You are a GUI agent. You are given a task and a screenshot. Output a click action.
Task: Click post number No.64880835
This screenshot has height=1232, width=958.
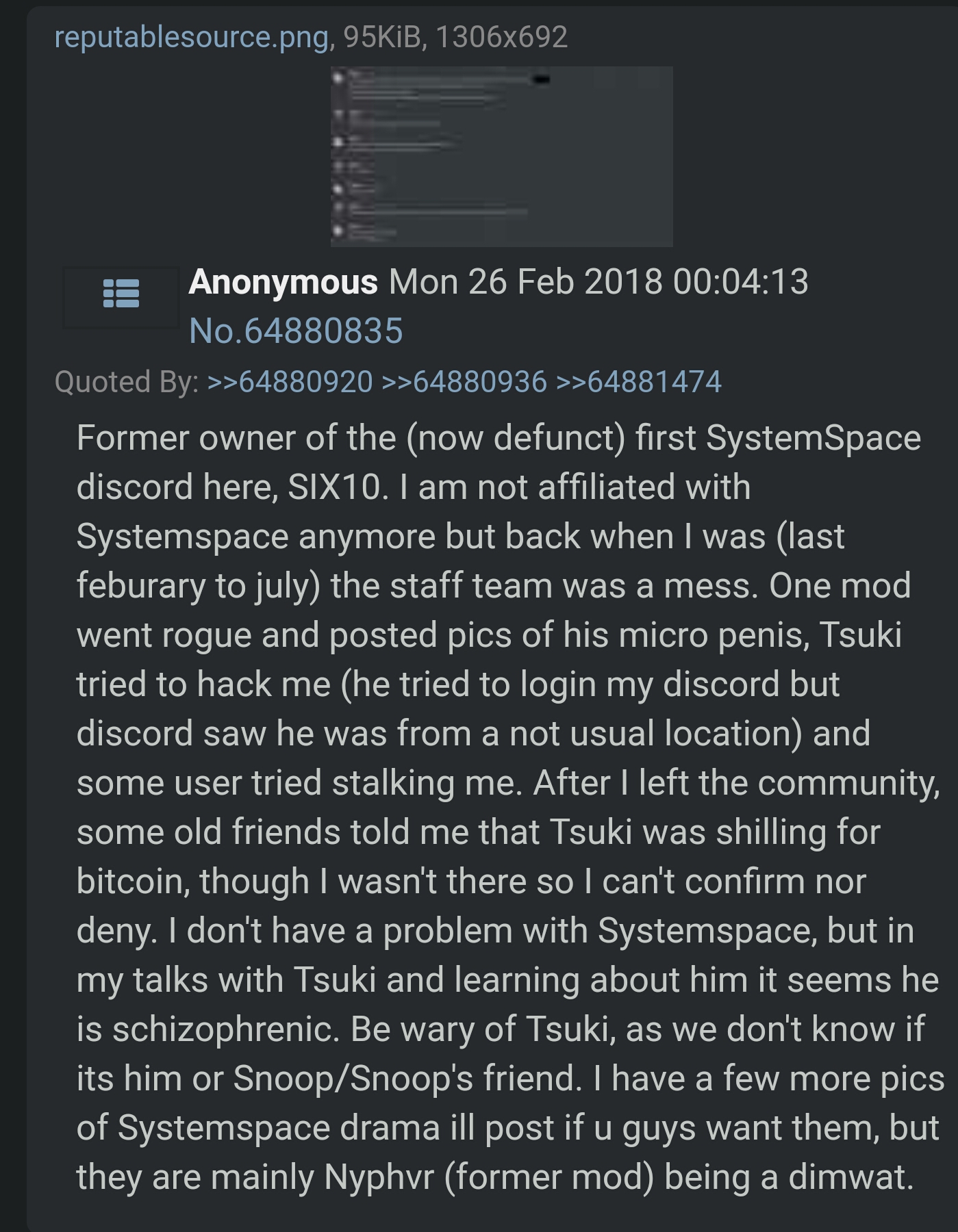pyautogui.click(x=296, y=331)
